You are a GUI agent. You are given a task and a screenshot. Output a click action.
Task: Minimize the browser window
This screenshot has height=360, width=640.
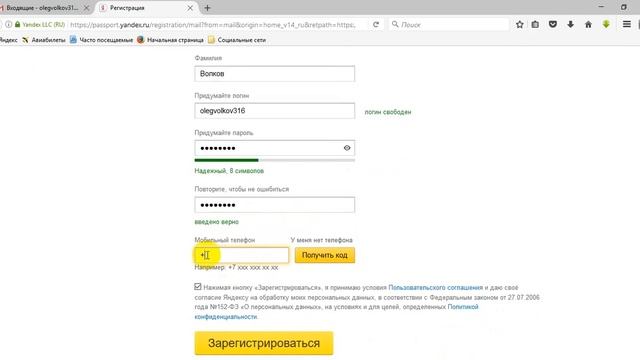(601, 7)
